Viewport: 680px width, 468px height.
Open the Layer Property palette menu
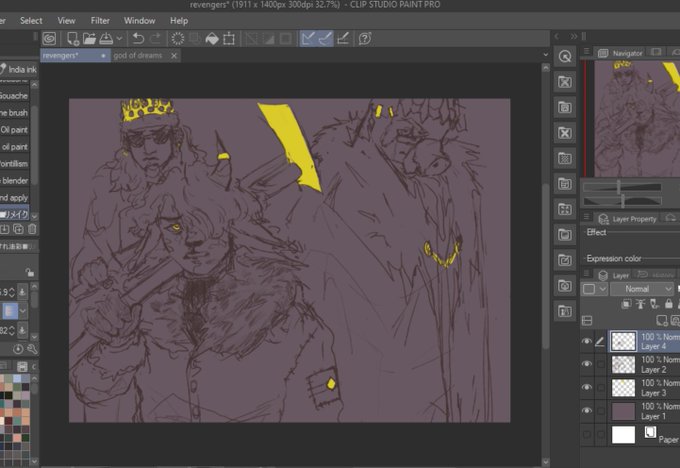pos(586,217)
